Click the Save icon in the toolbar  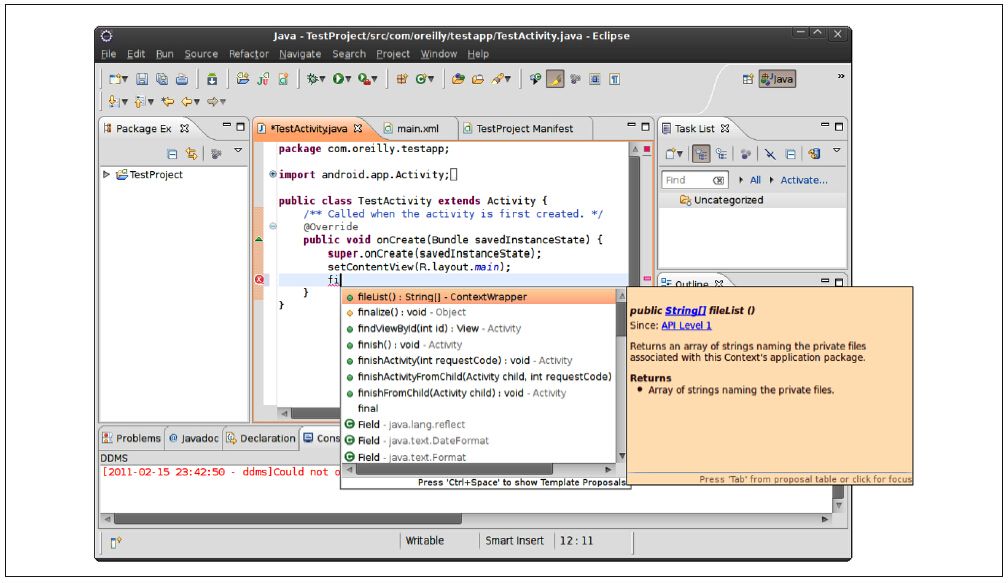[142, 79]
